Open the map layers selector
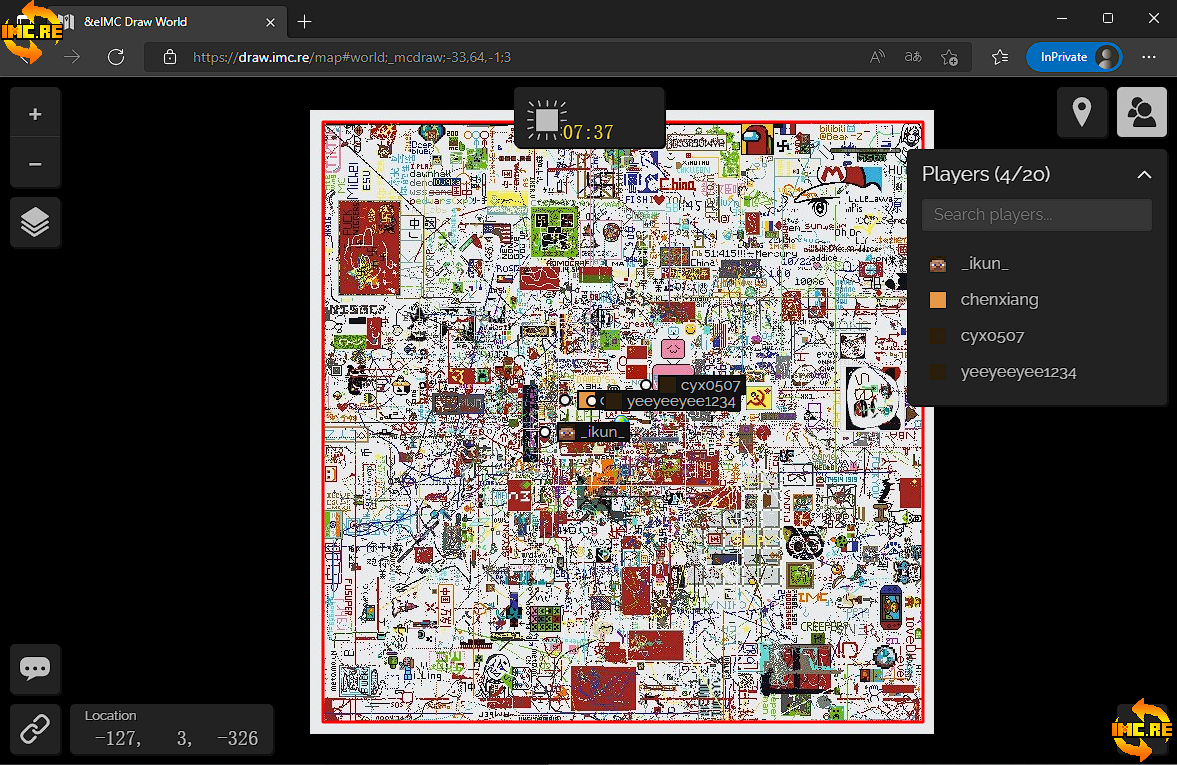This screenshot has width=1177, height=765. point(35,222)
